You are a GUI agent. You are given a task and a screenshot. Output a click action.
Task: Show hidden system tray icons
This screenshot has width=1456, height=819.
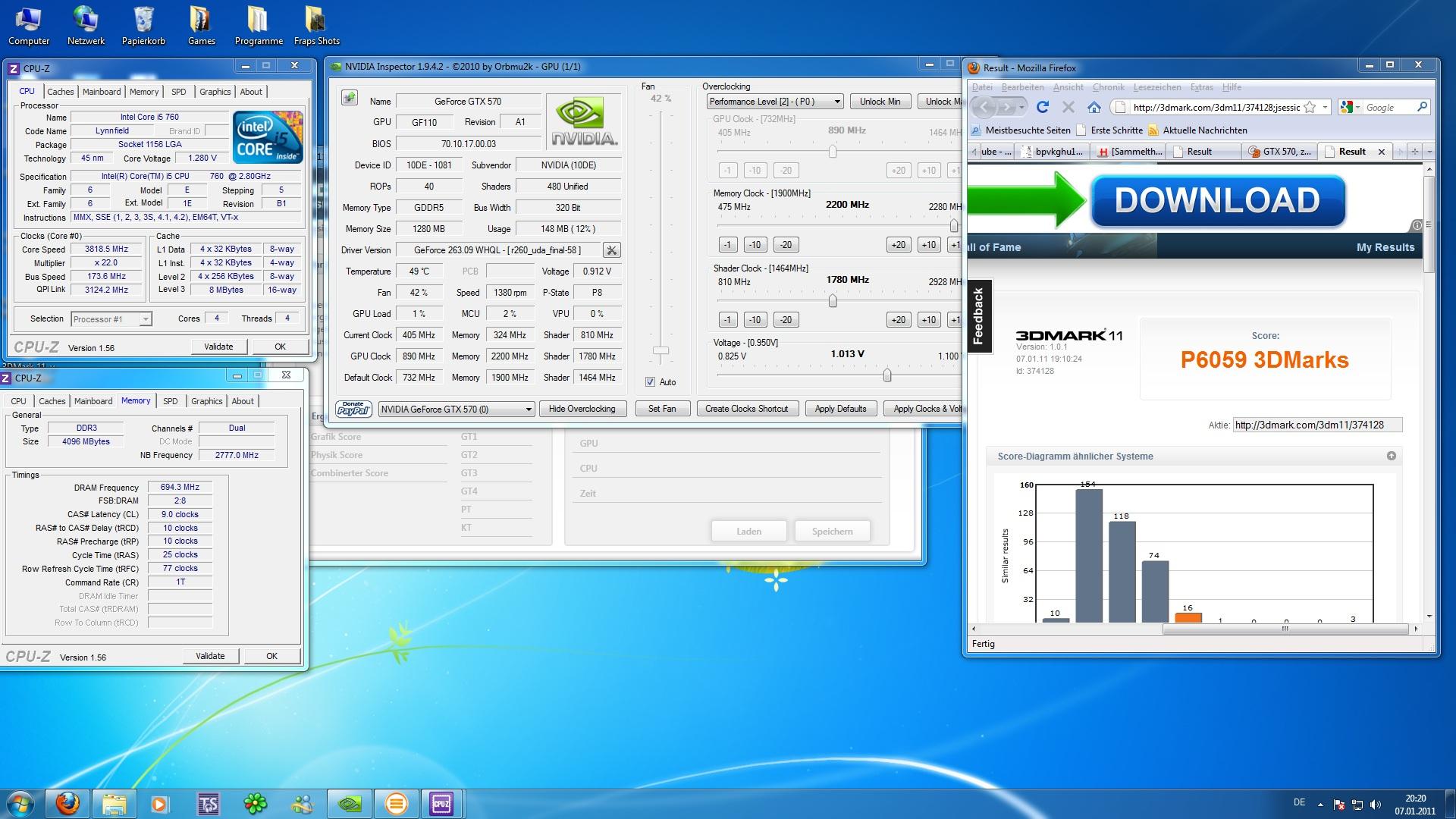(x=1320, y=804)
